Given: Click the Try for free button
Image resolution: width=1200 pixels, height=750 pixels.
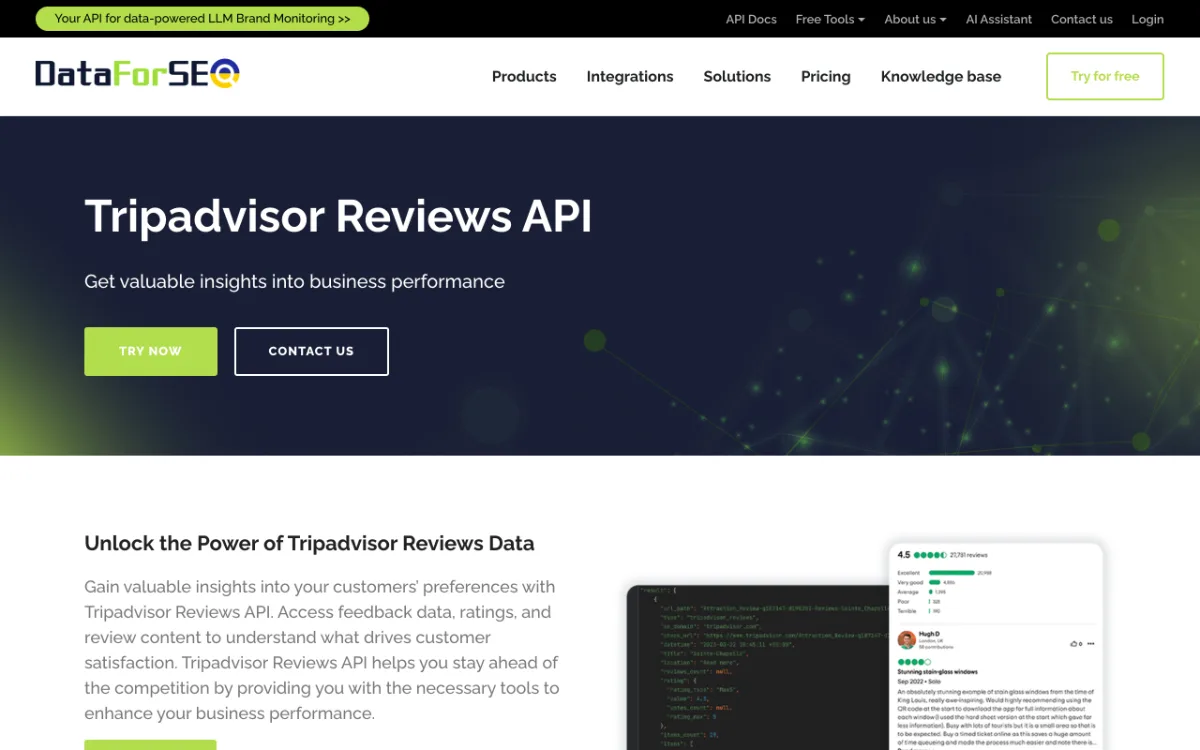Looking at the screenshot, I should (1105, 76).
